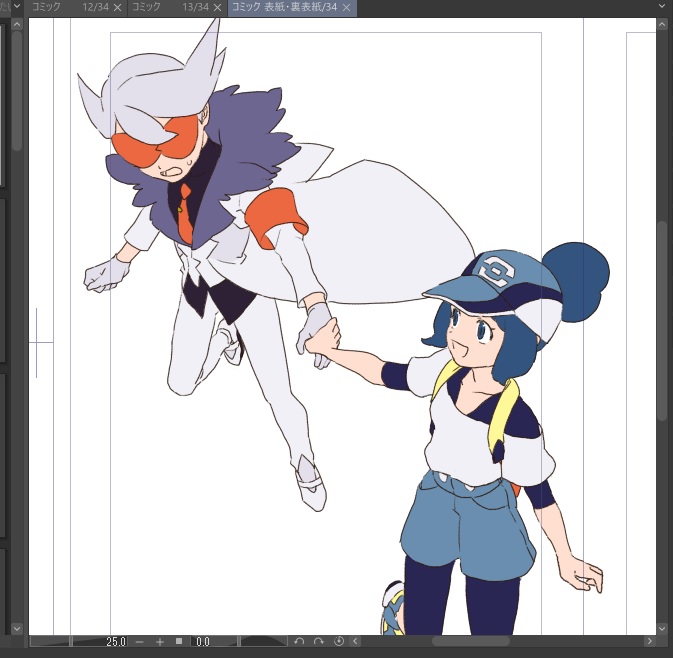Click the horizontal scrollbar right arrow
This screenshot has width=673, height=658.
click(649, 641)
